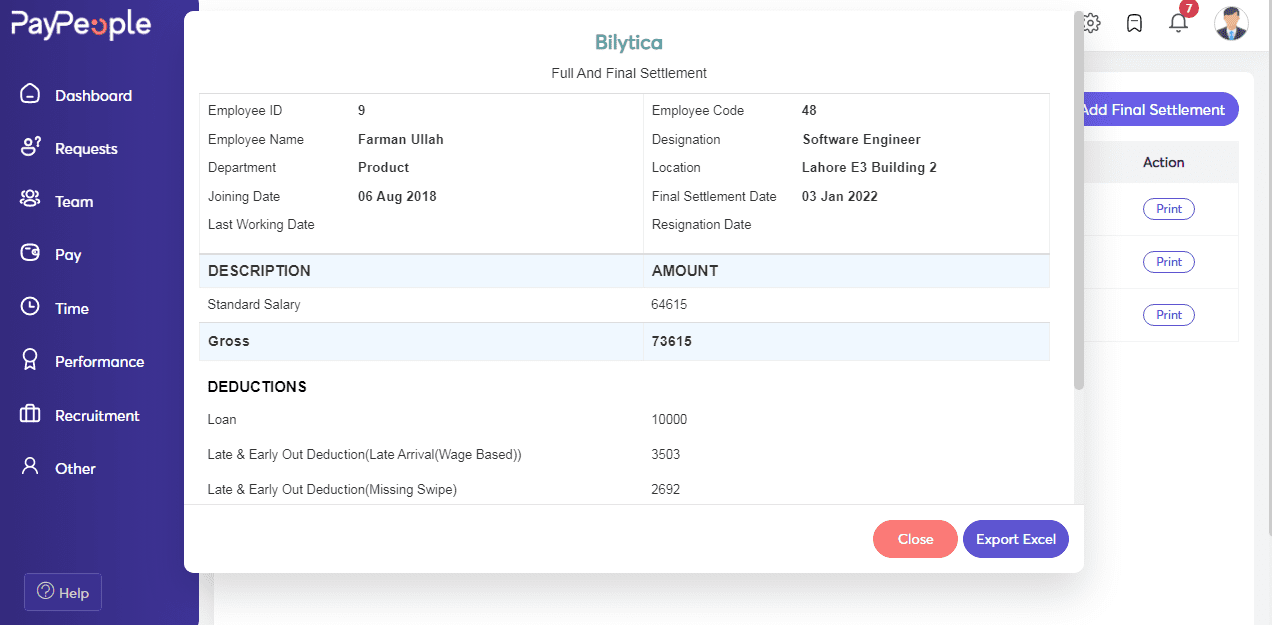Open the Dashboard home icon in sidebar

(x=30, y=95)
